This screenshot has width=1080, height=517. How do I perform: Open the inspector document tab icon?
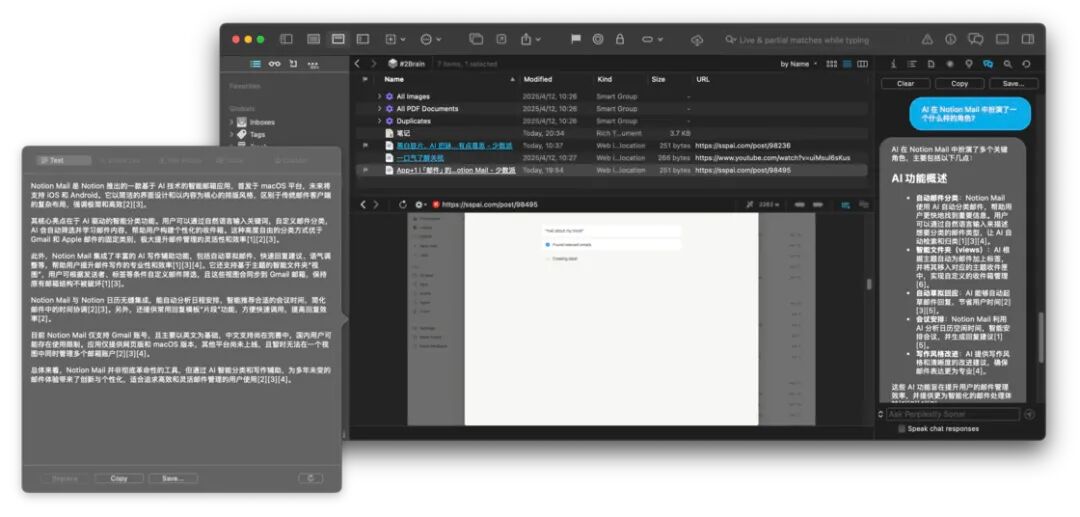(x=931, y=63)
